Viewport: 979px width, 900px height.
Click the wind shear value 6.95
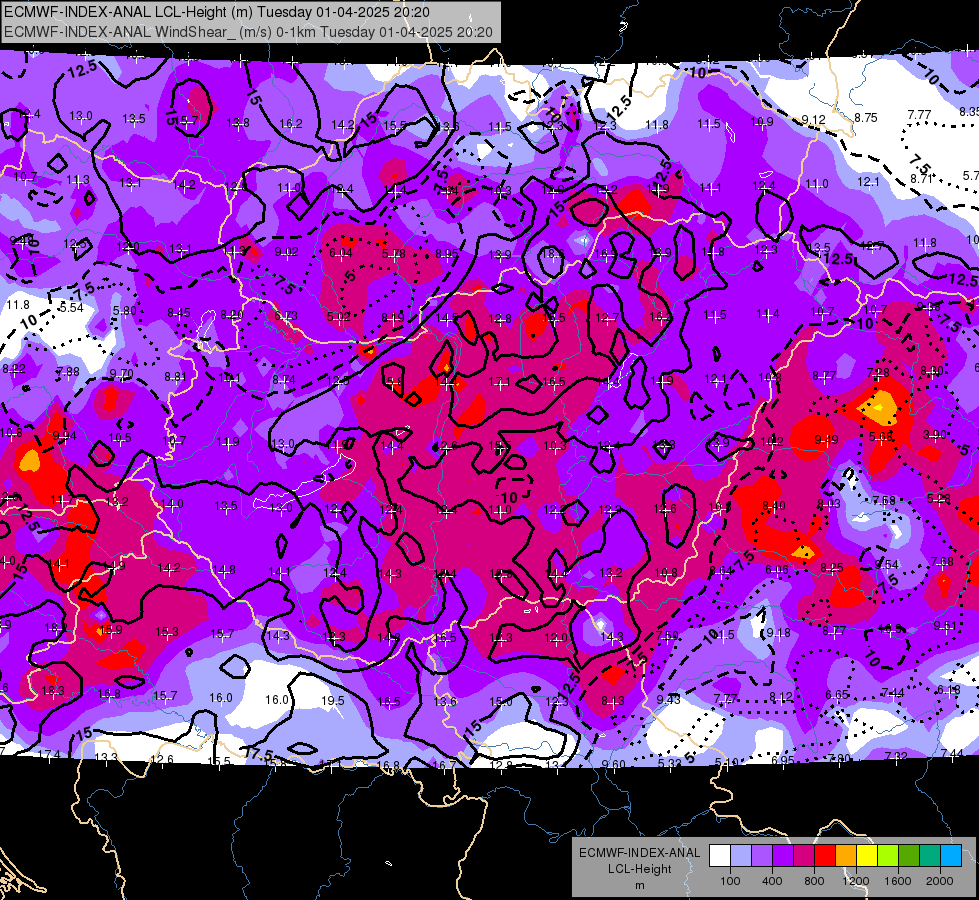783,759
